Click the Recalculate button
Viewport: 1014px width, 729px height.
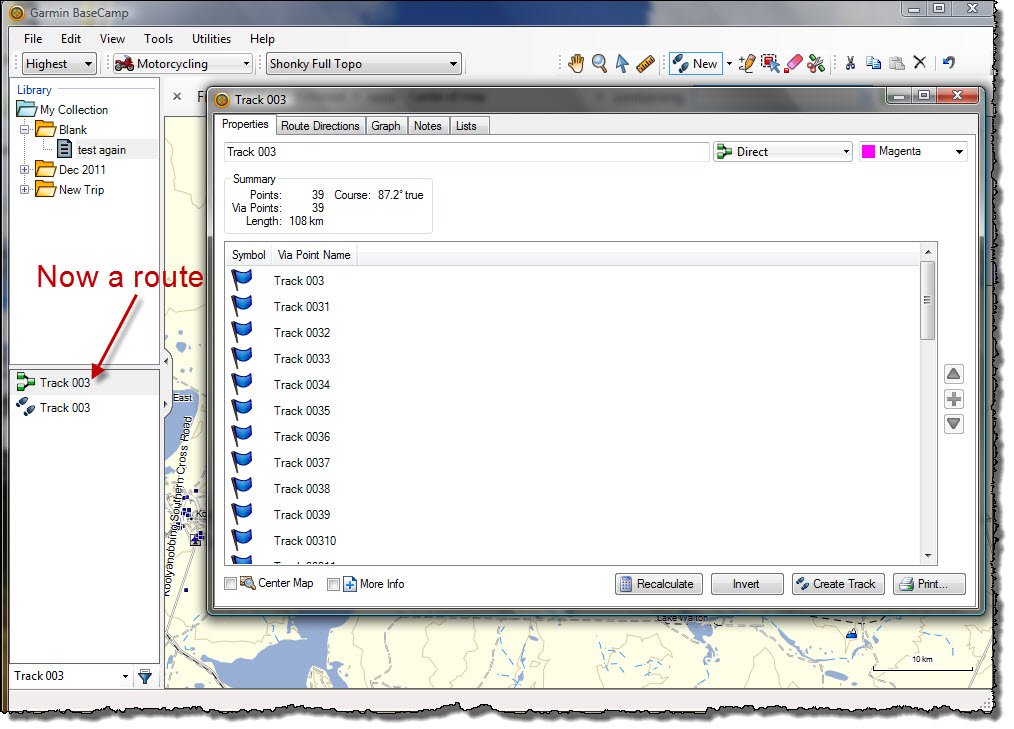pyautogui.click(x=658, y=584)
